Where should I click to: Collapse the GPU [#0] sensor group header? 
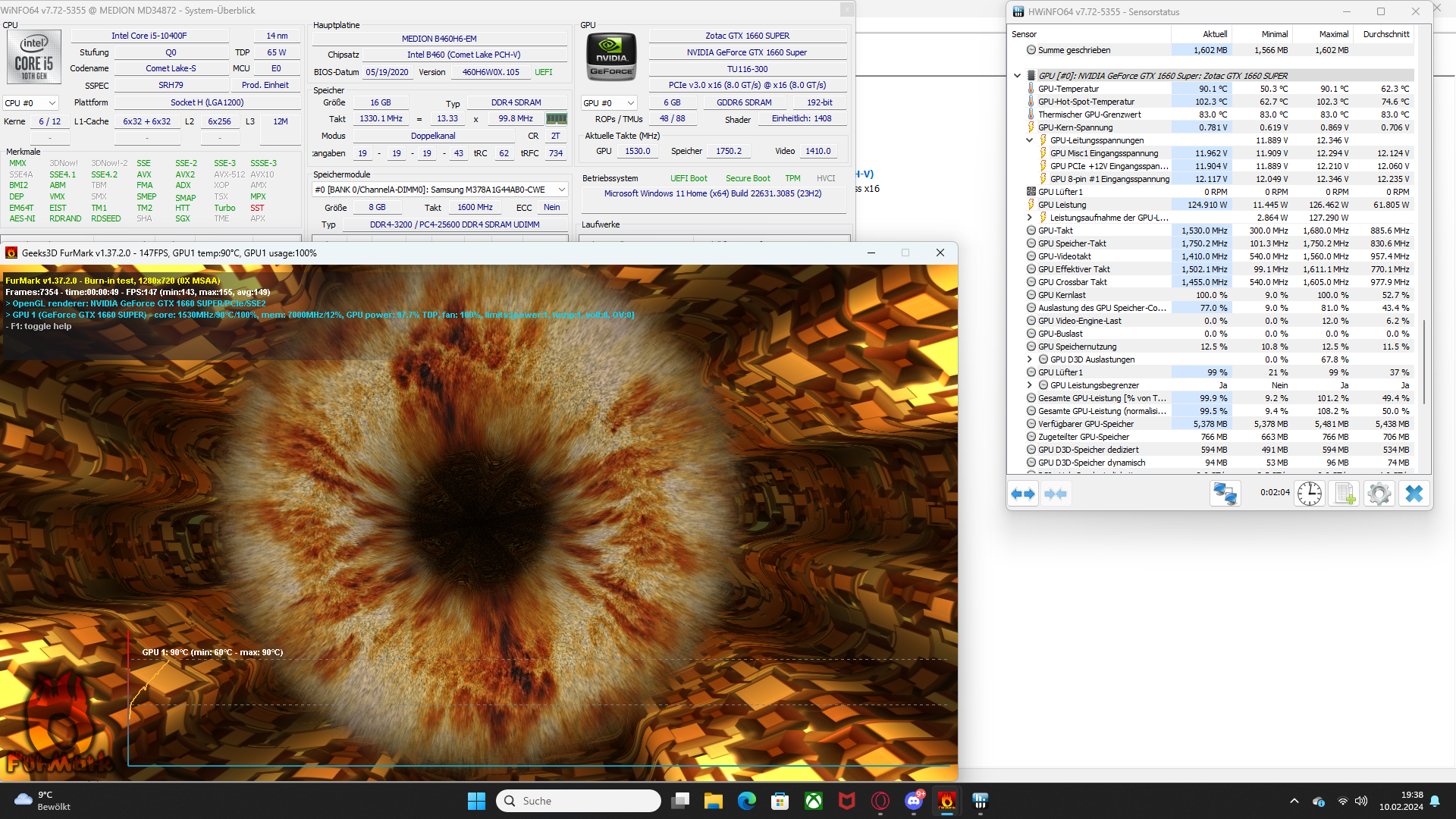[1017, 76]
